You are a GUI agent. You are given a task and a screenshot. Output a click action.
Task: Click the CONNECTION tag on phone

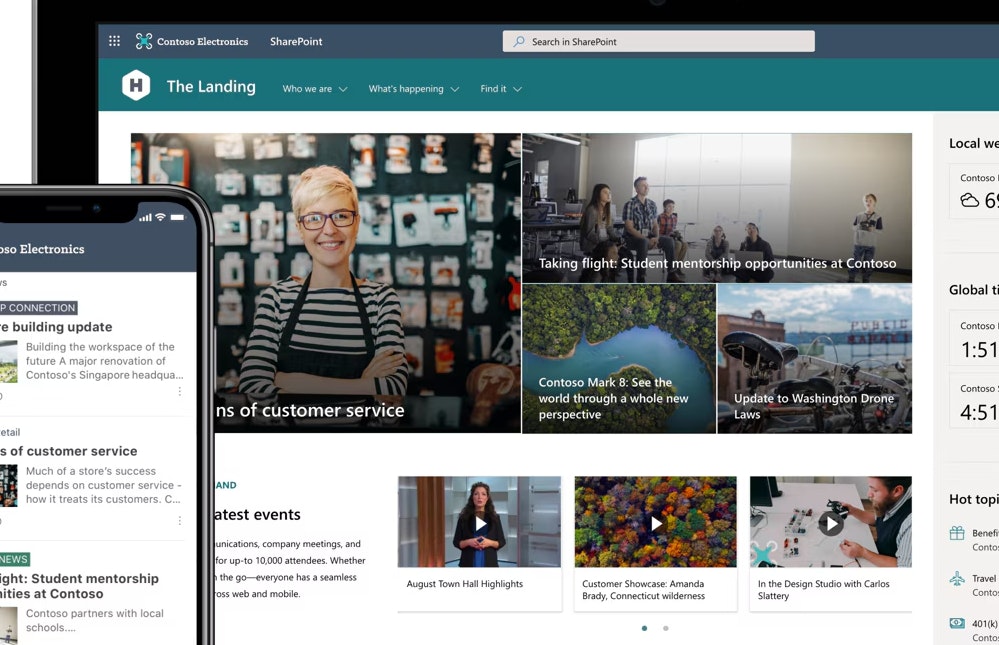tap(39, 308)
